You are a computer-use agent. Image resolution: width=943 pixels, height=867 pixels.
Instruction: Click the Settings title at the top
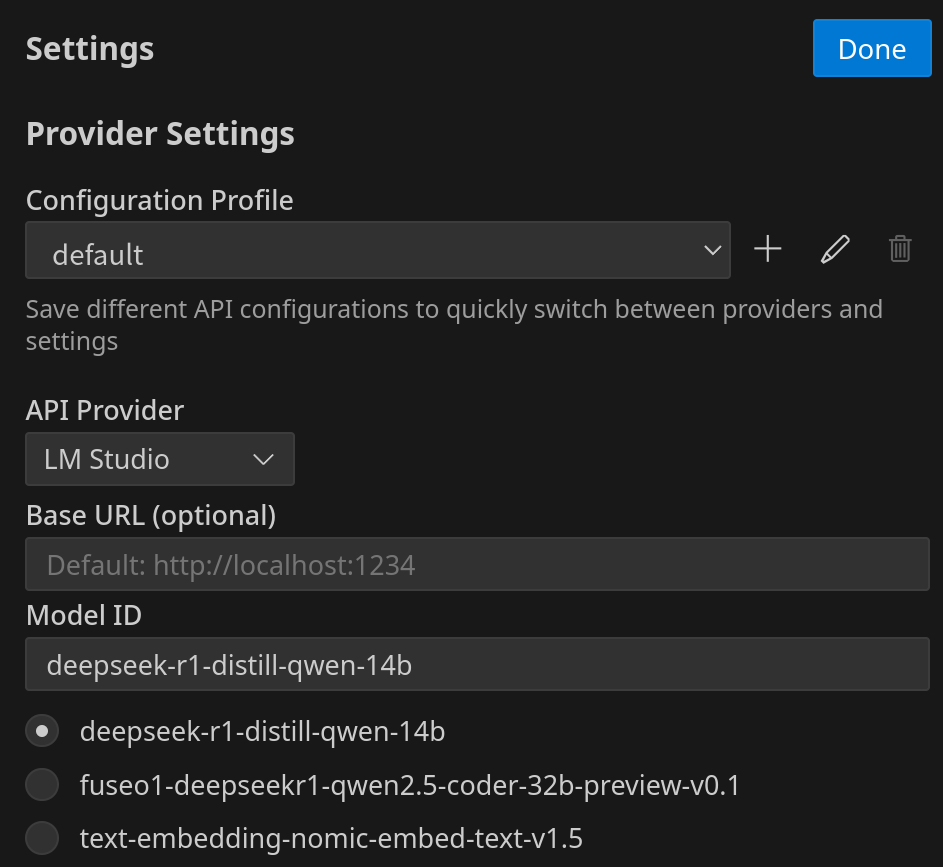(90, 49)
